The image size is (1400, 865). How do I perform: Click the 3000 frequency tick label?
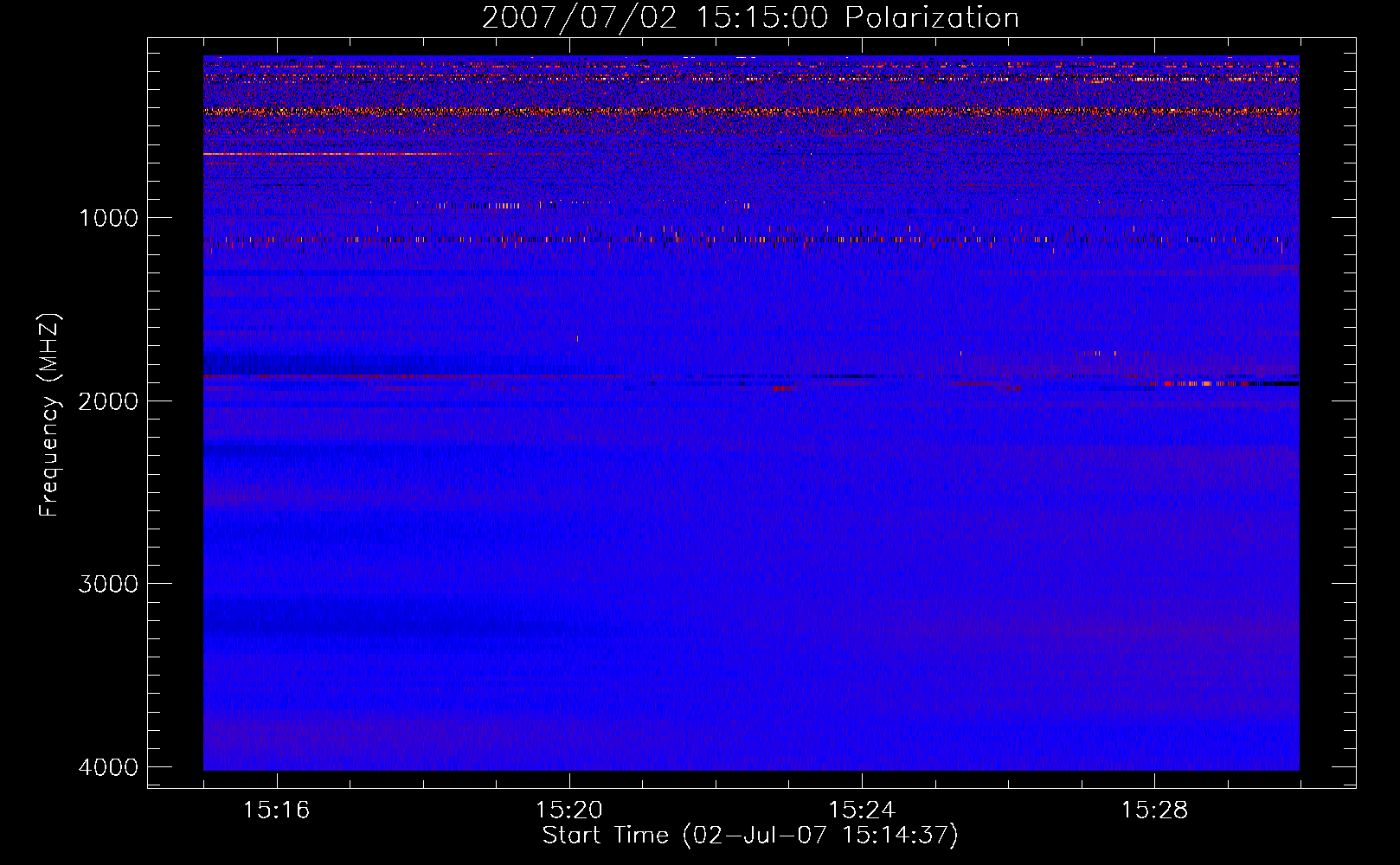108,584
